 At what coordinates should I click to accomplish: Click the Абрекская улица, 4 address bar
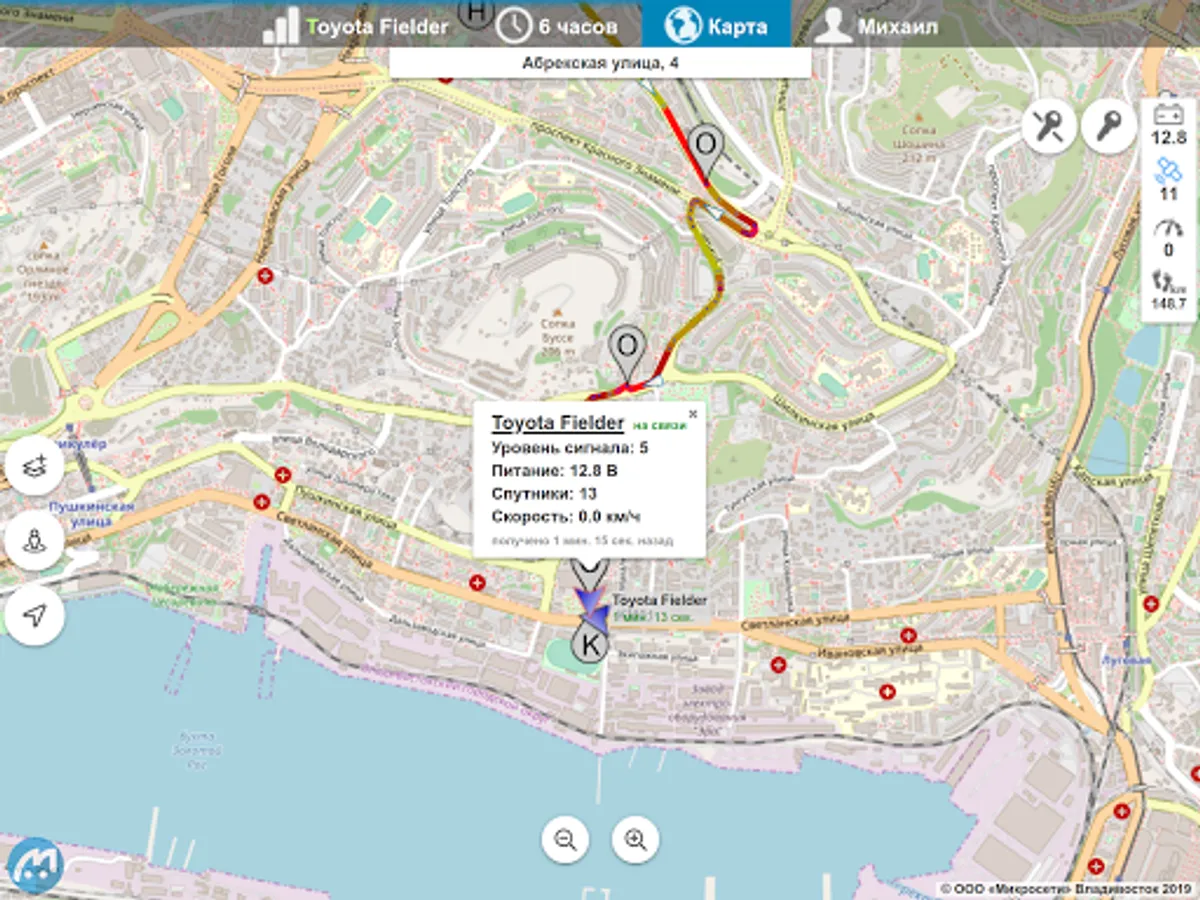[x=600, y=63]
